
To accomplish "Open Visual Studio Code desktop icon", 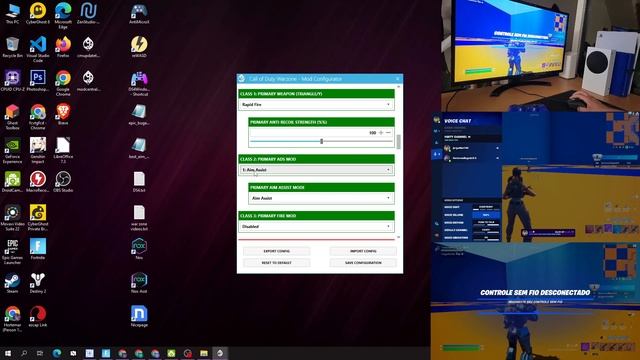I will click(x=38, y=49).
